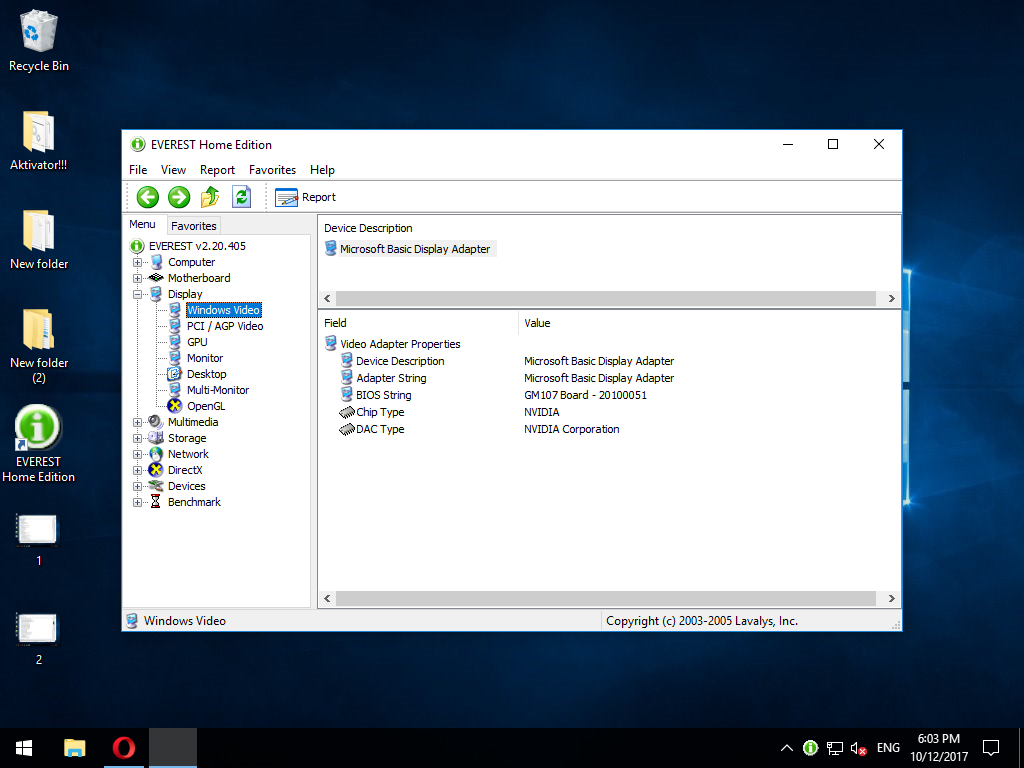Click the Report toolbar button
This screenshot has width=1024, height=768.
(x=305, y=197)
